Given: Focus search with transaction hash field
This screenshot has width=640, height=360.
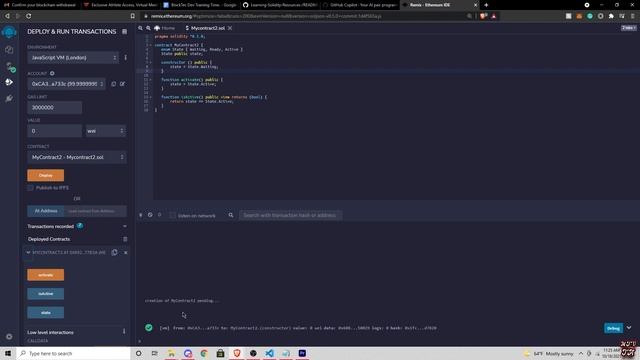Looking at the screenshot, I should coord(290,215).
